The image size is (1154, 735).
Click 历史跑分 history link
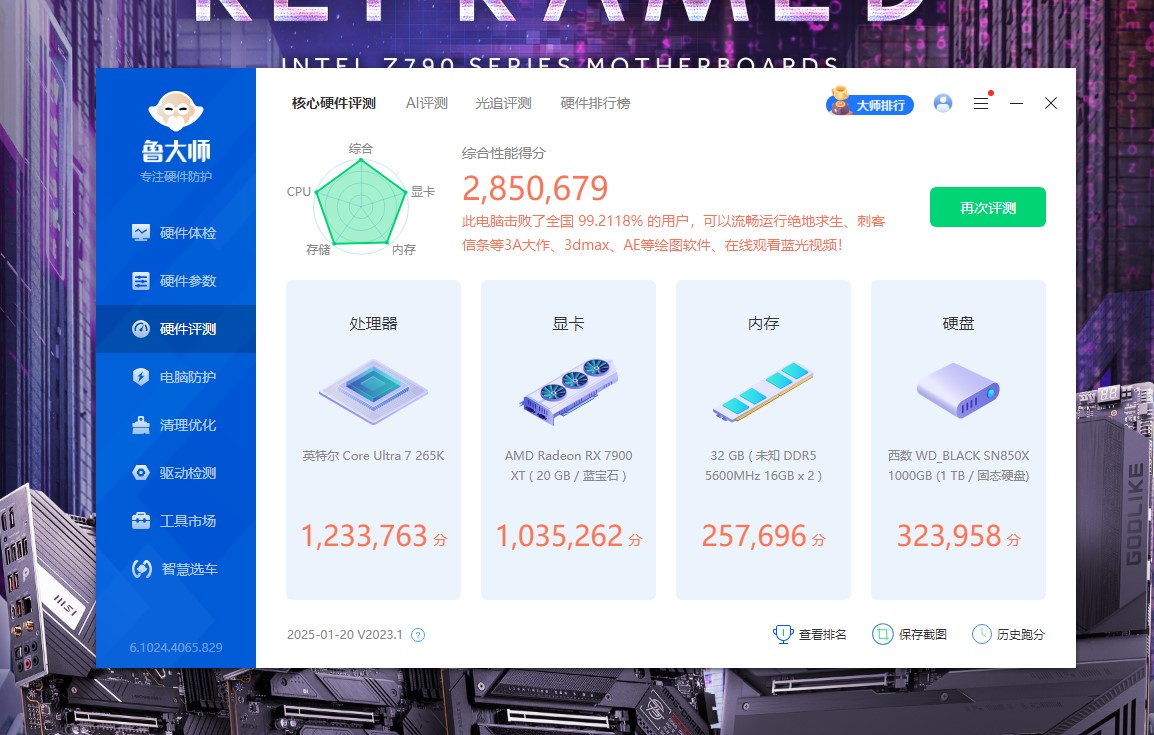click(1008, 634)
